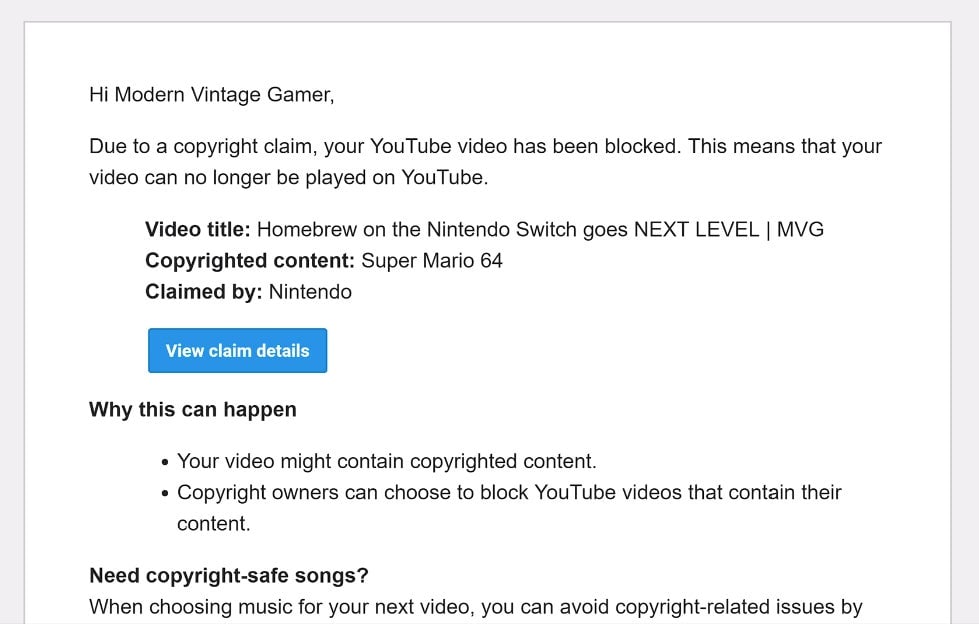Select the greeting Hi Modern Vintage Gamer
The width and height of the screenshot is (979, 625).
(210, 94)
